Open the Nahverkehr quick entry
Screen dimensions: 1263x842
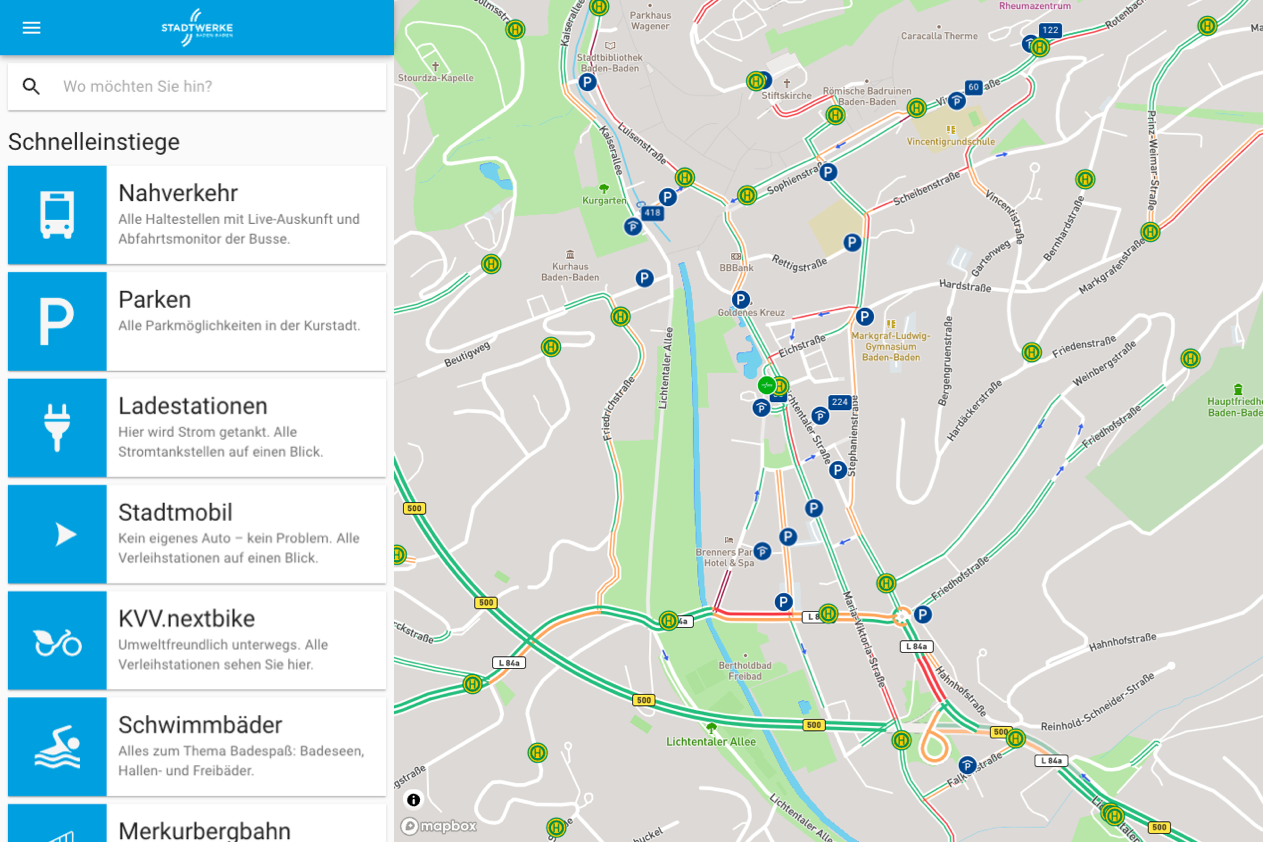point(245,215)
